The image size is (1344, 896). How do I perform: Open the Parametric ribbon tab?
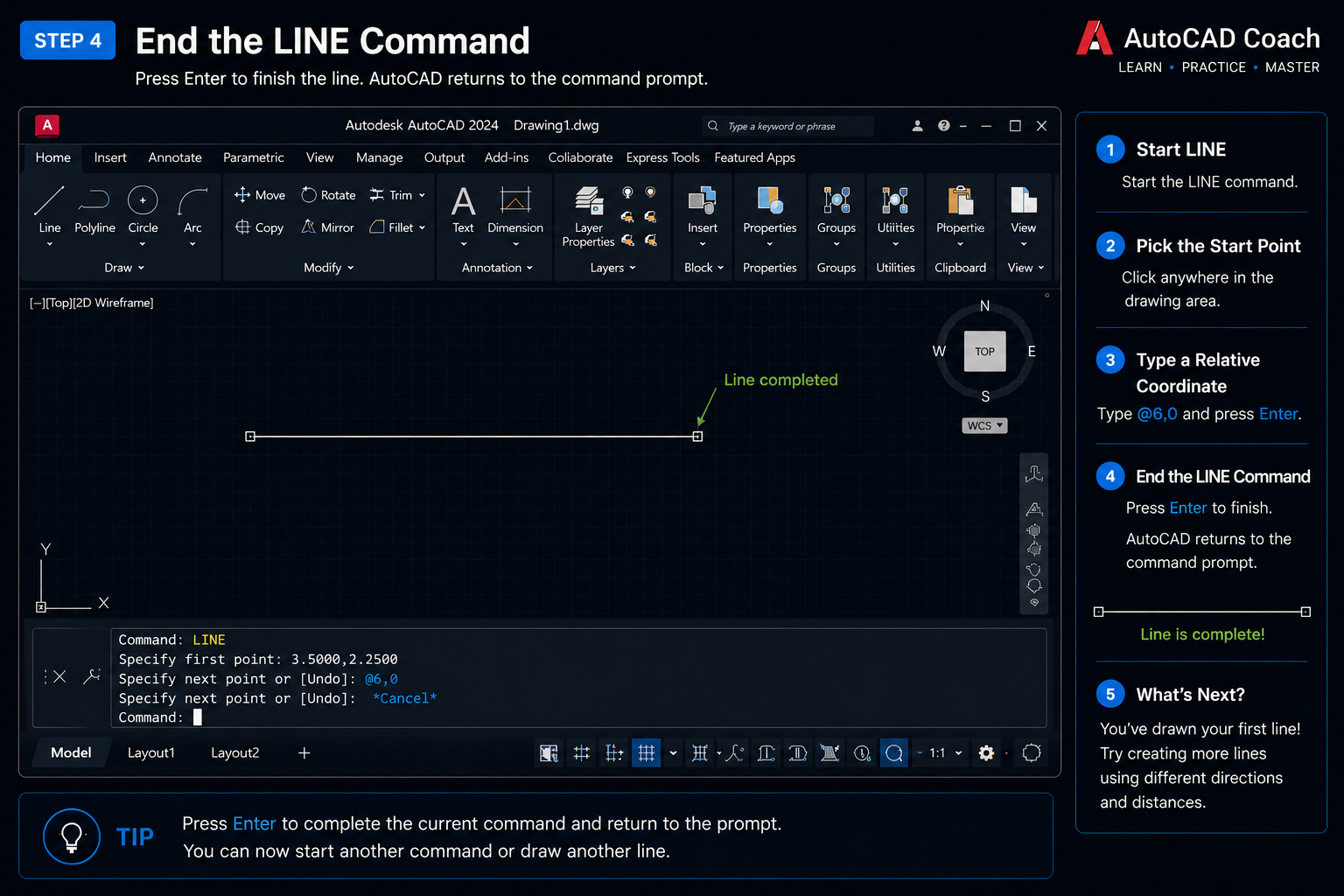tap(254, 157)
